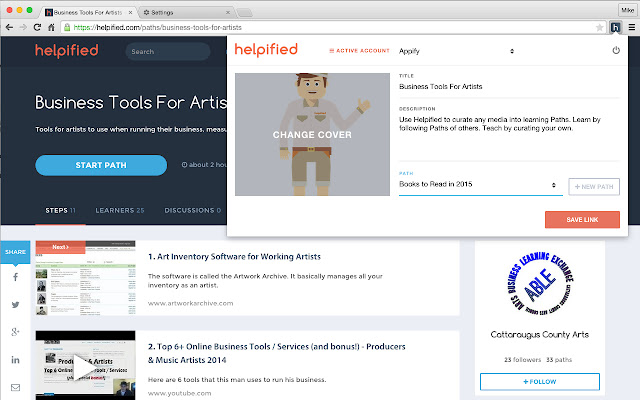The width and height of the screenshot is (640, 400).
Task: Click the browser address bar
Action: tap(331, 27)
